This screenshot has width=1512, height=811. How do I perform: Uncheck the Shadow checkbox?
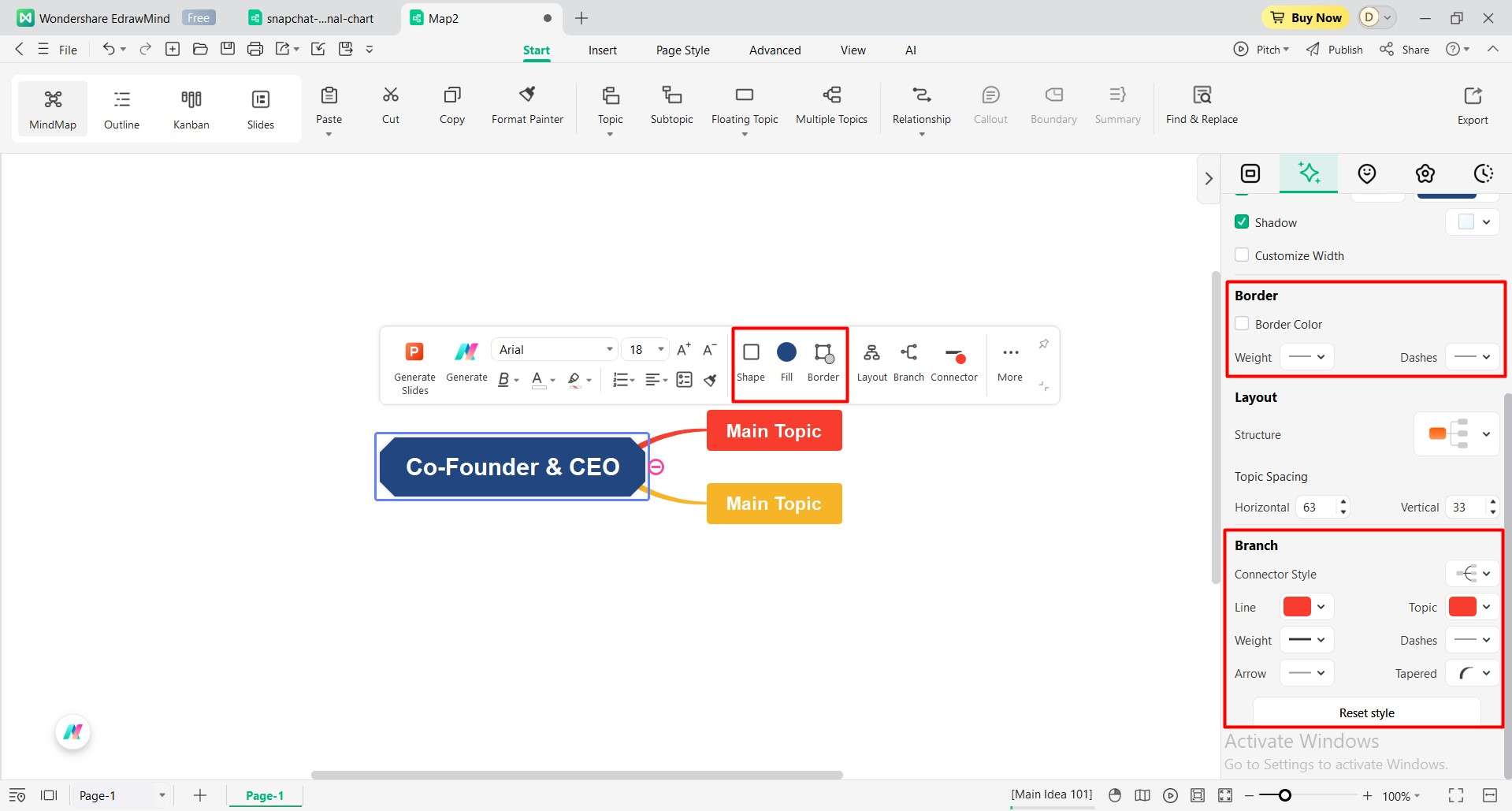1242,222
